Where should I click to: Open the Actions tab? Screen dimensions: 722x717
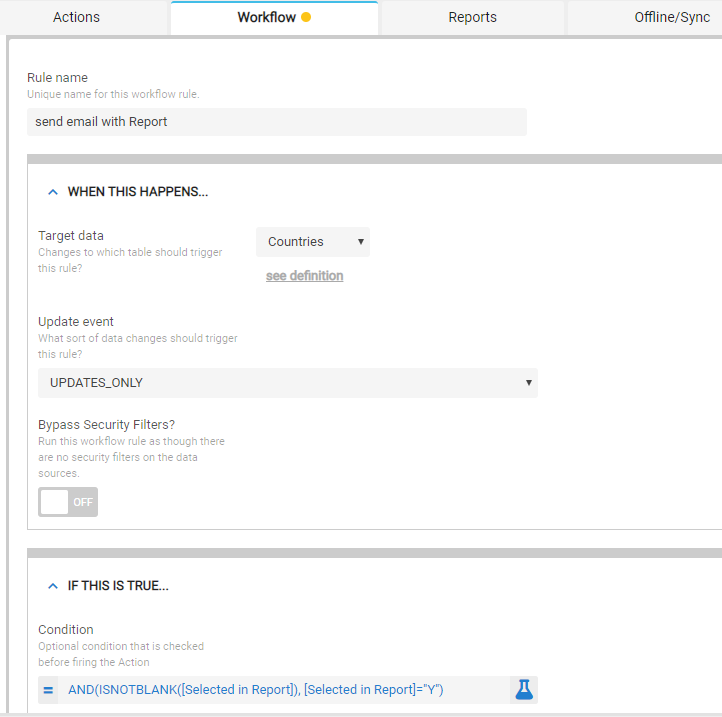coord(76,17)
